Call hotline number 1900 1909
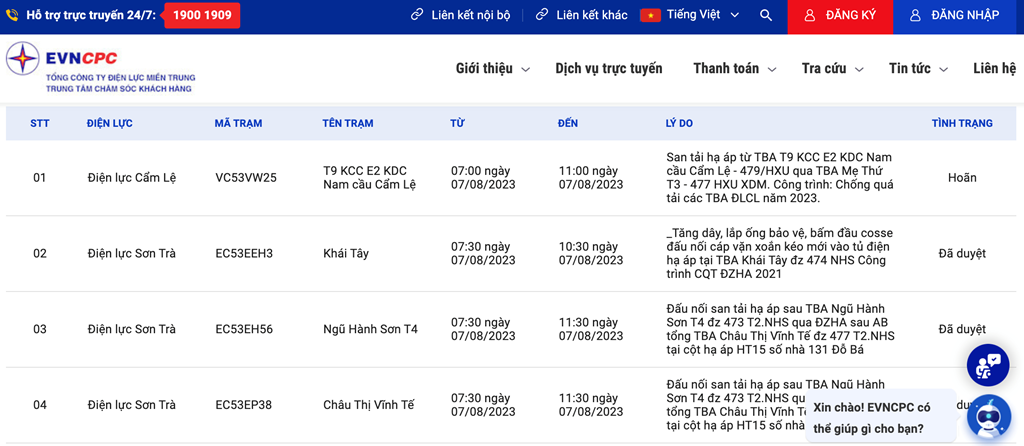 click(x=201, y=16)
